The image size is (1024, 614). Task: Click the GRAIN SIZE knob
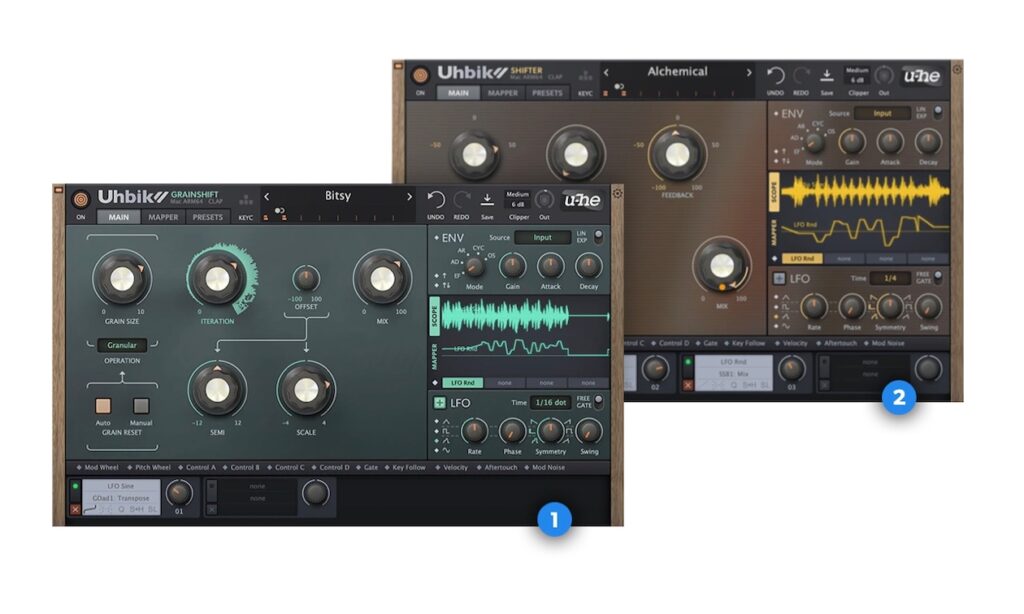(122, 277)
